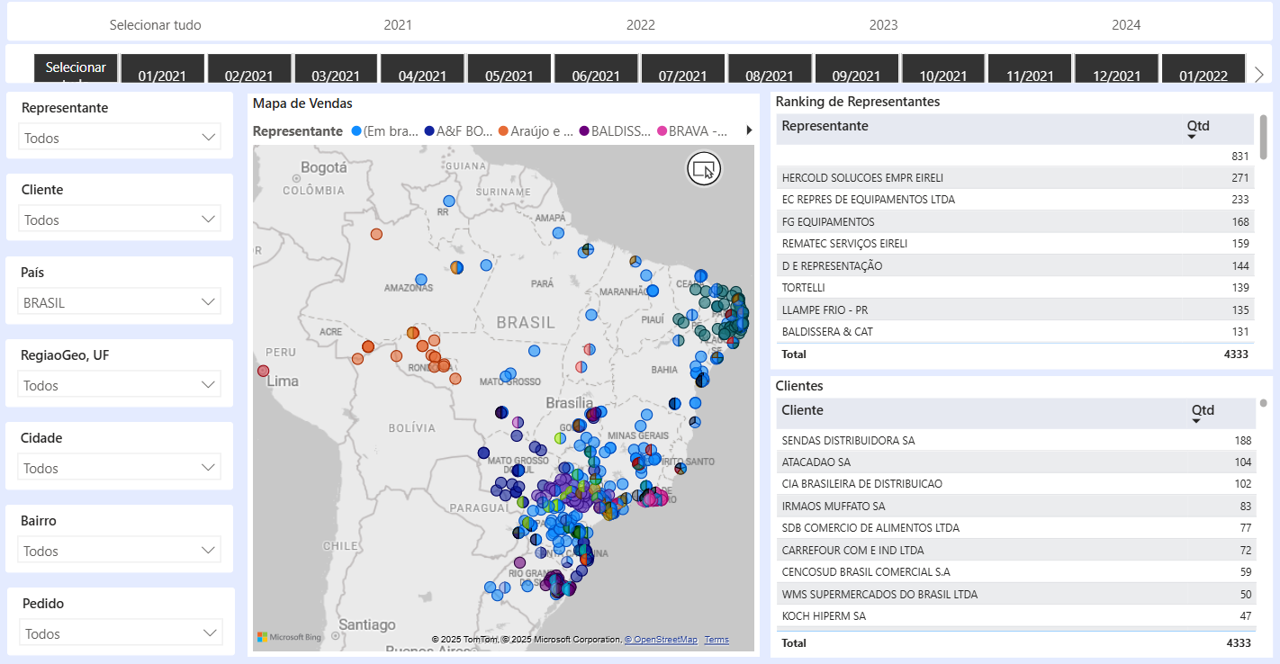Open the OpenStreetMap attribution link
The width and height of the screenshot is (1280, 664).
coord(661,639)
